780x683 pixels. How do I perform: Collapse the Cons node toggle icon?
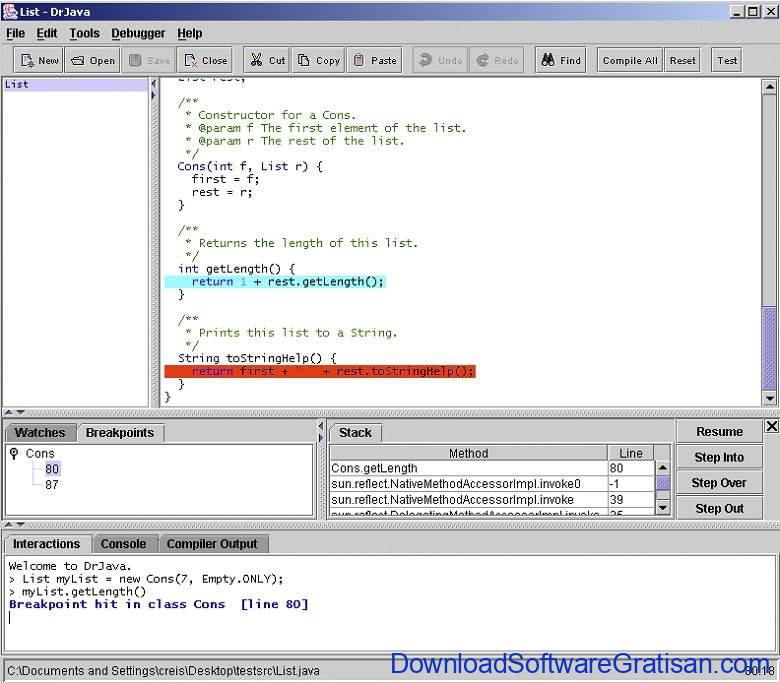coord(14,453)
